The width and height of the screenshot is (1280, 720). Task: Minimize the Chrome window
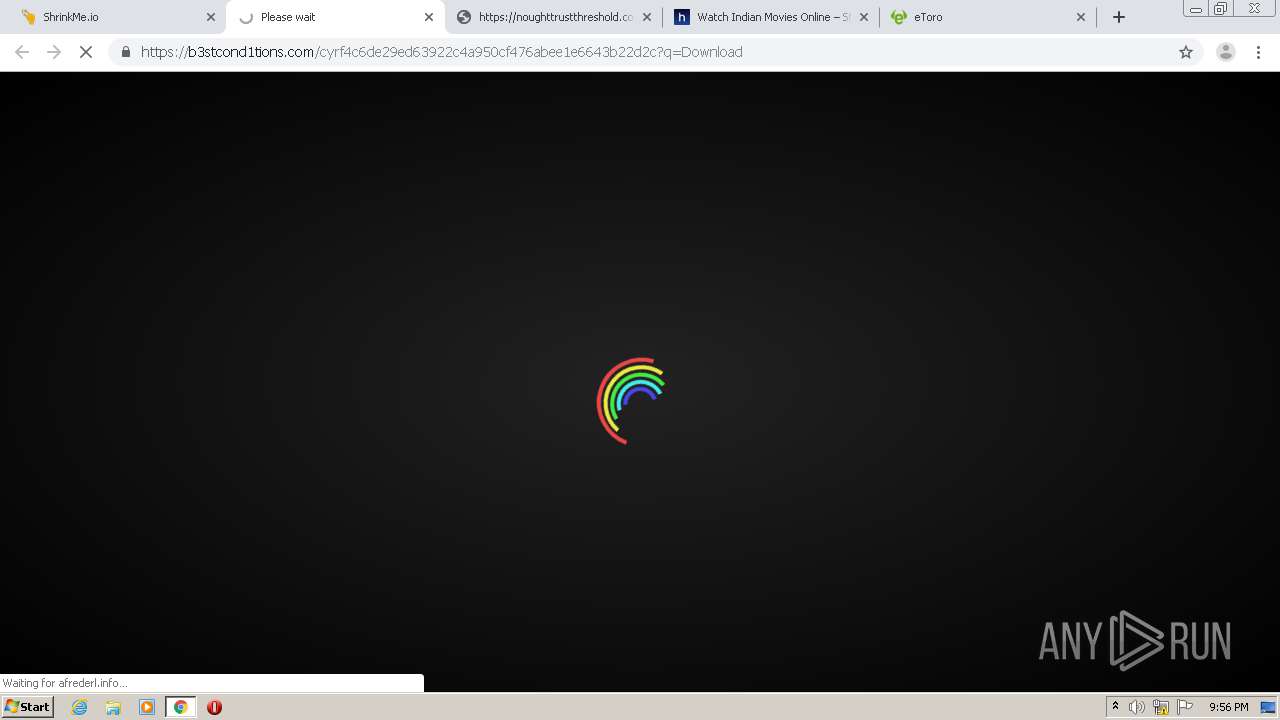tap(1196, 8)
